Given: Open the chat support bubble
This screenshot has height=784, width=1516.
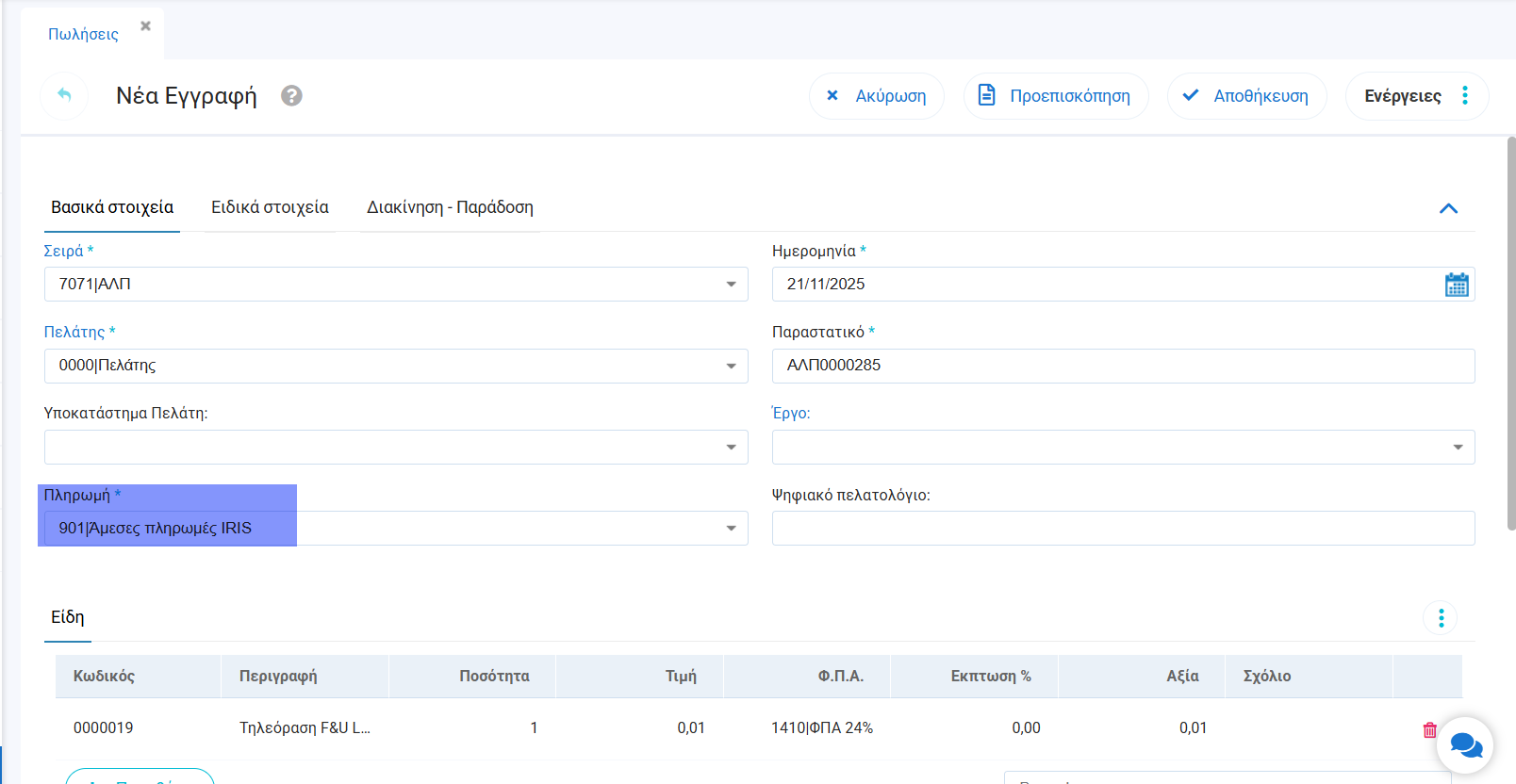Looking at the screenshot, I should tap(1464, 745).
